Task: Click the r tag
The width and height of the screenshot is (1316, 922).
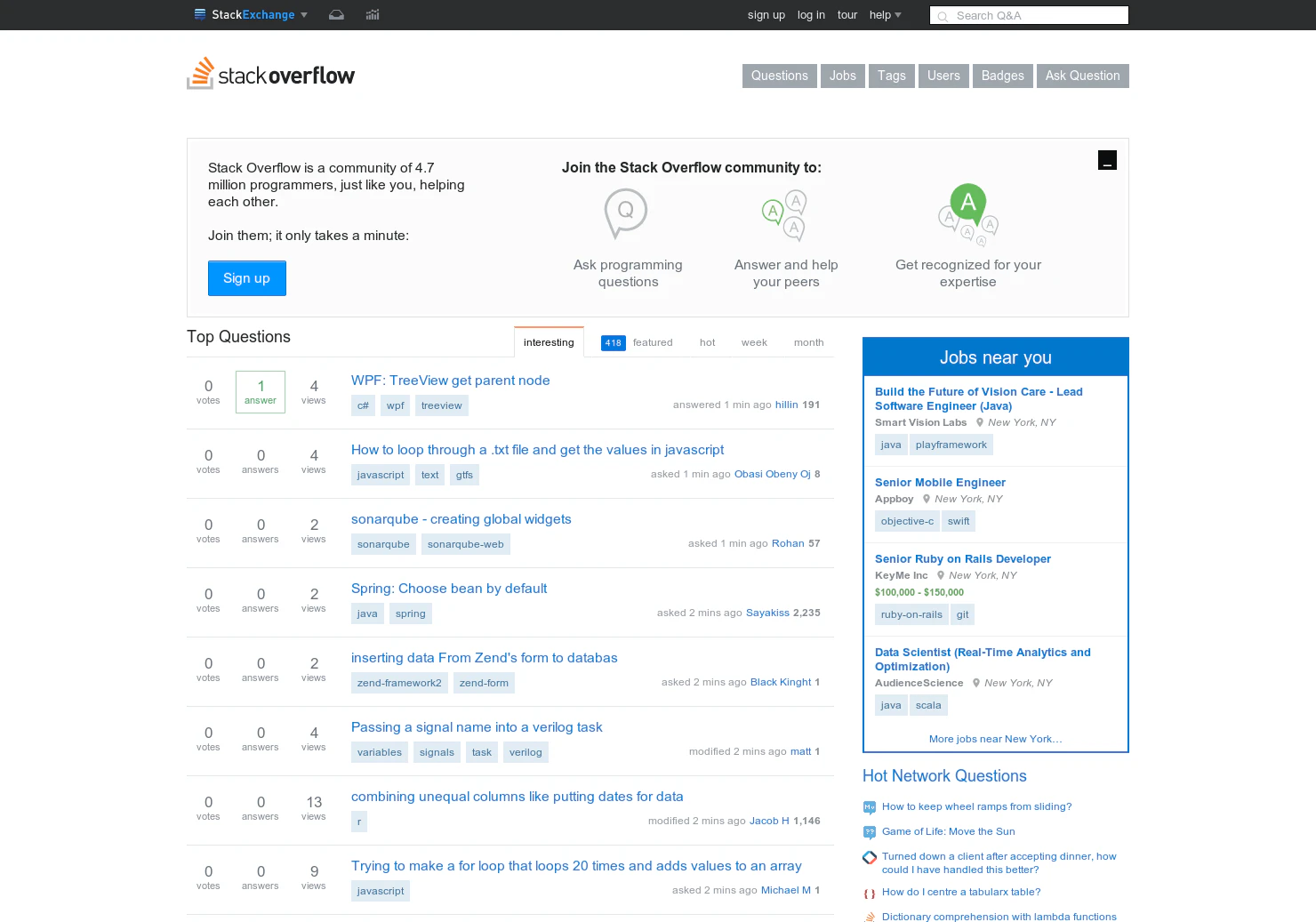Action: click(x=359, y=822)
